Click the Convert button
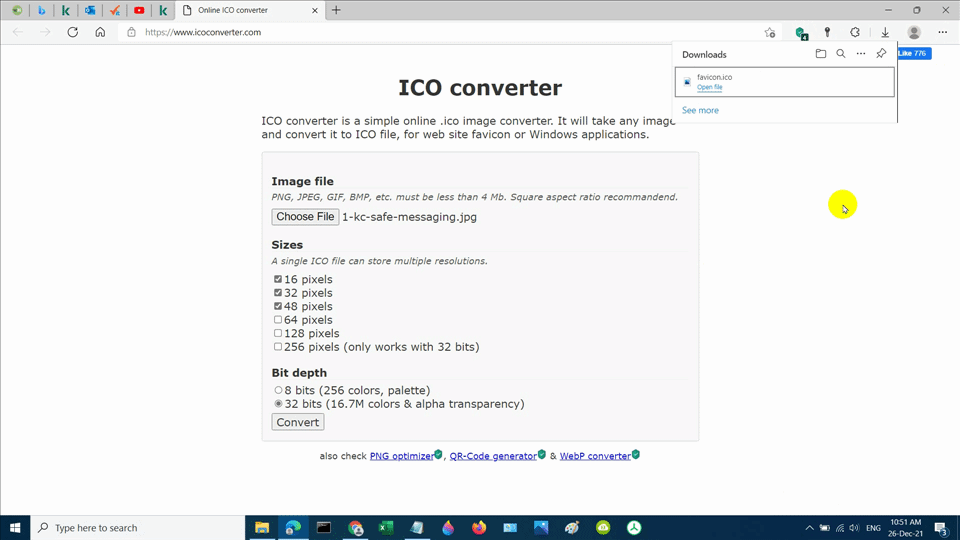The height and width of the screenshot is (540, 960). 298,422
